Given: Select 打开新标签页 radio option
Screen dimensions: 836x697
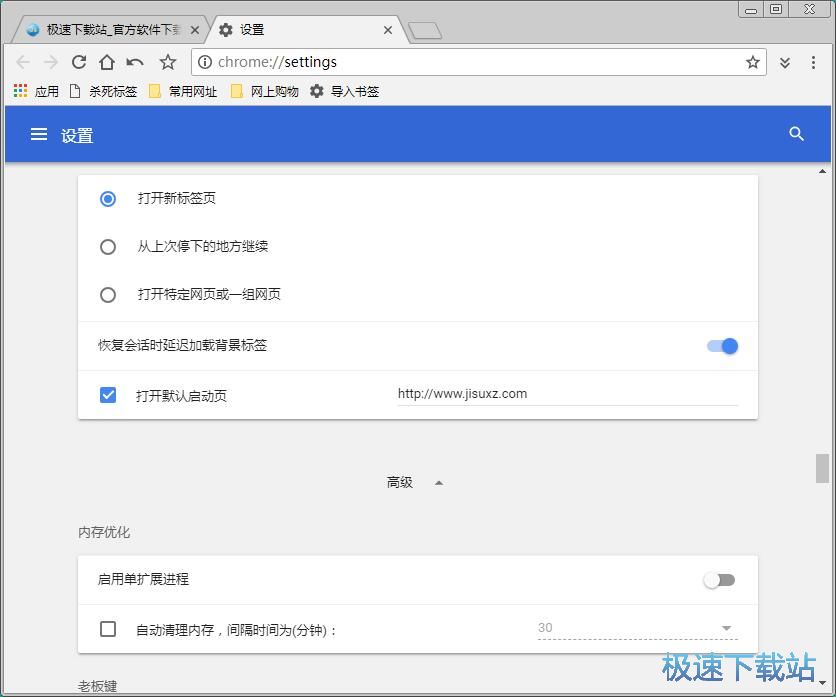Looking at the screenshot, I should (108, 199).
